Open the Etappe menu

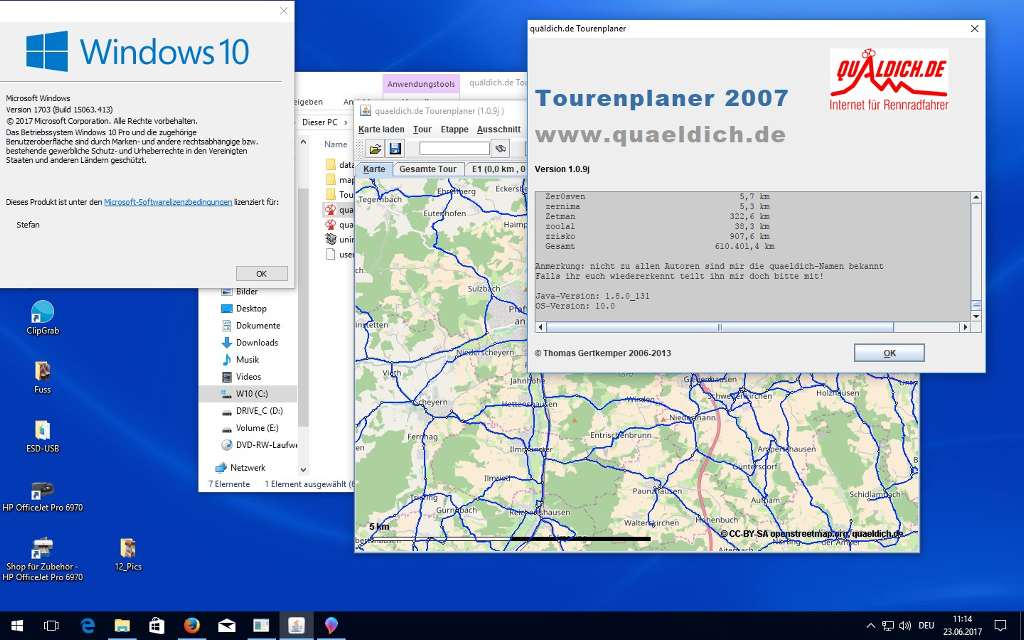click(454, 129)
